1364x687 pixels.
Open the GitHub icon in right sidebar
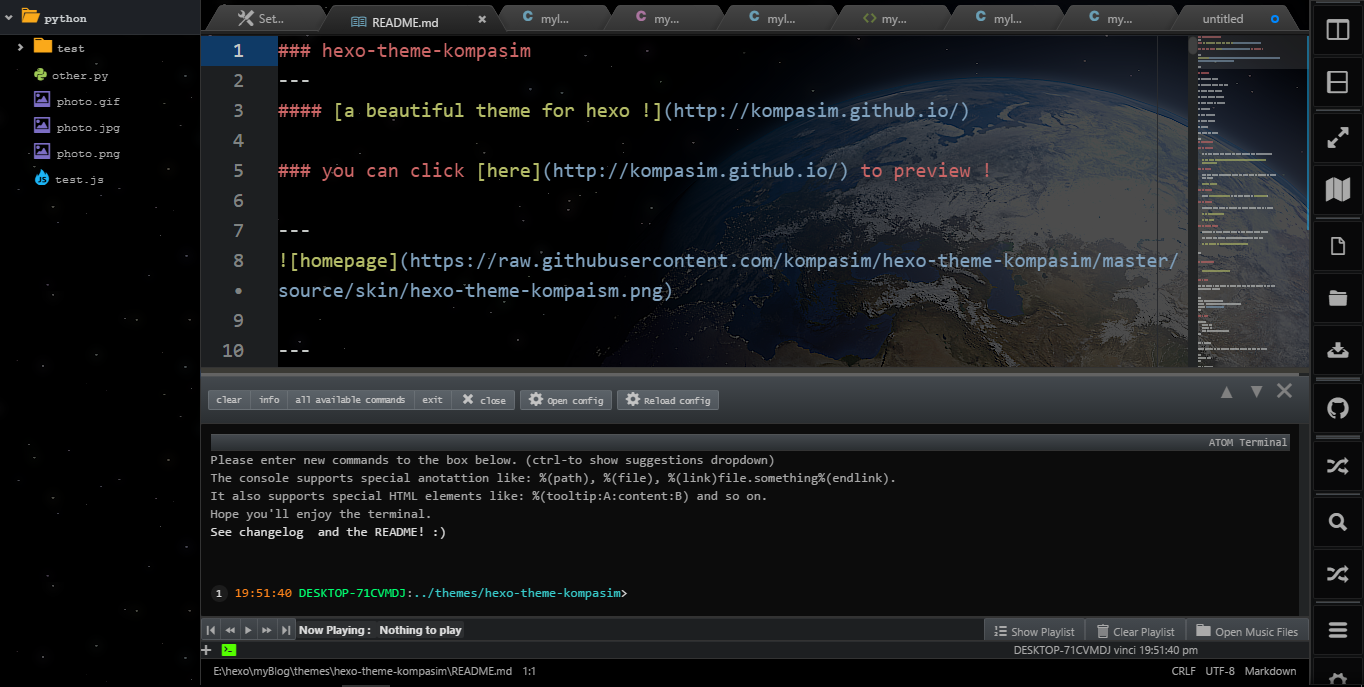(x=1337, y=408)
